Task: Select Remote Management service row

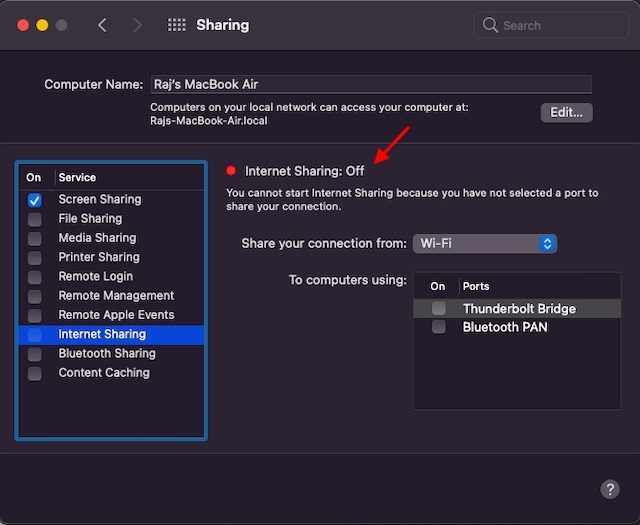Action: click(x=111, y=296)
